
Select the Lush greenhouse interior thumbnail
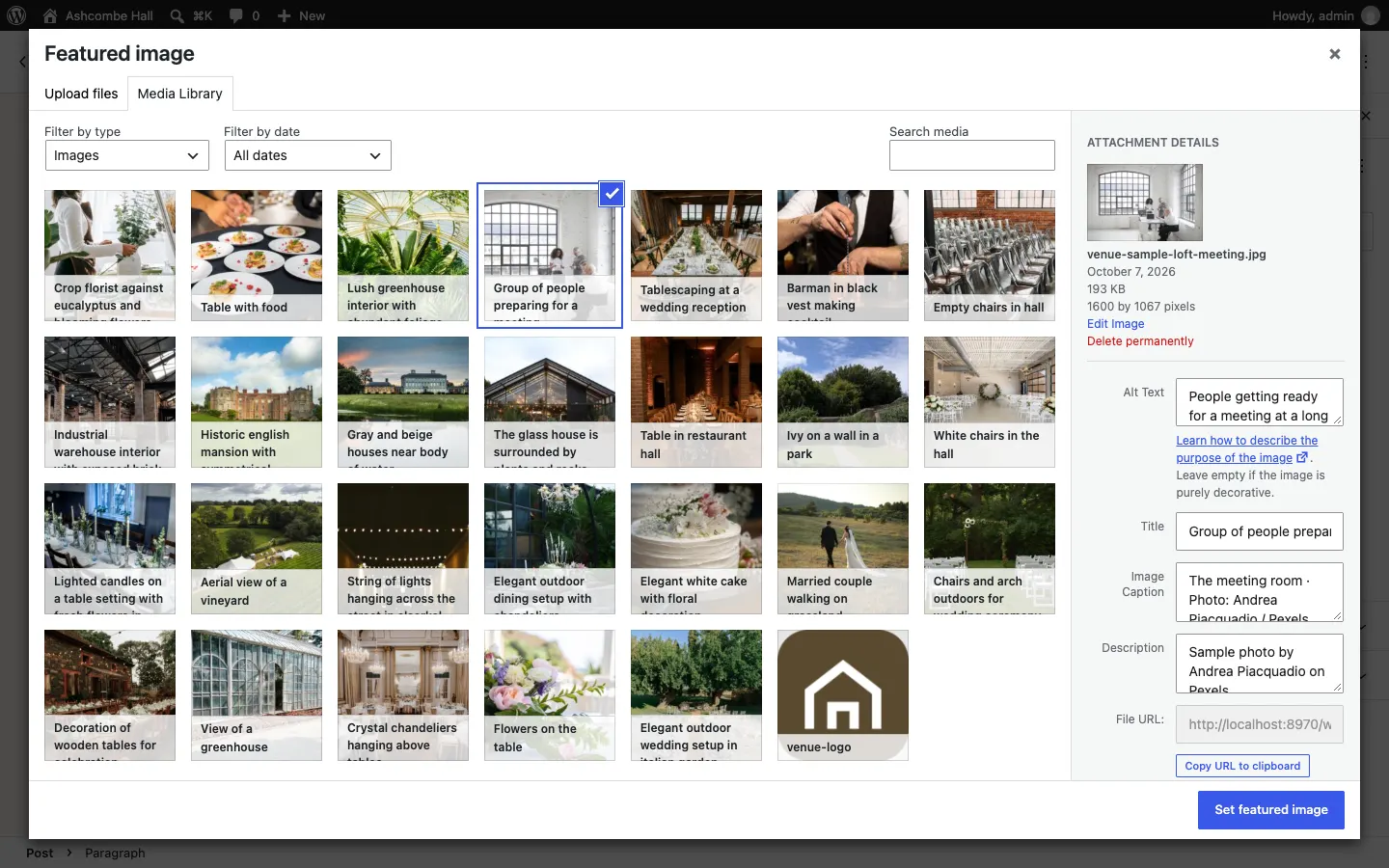pyautogui.click(x=403, y=256)
